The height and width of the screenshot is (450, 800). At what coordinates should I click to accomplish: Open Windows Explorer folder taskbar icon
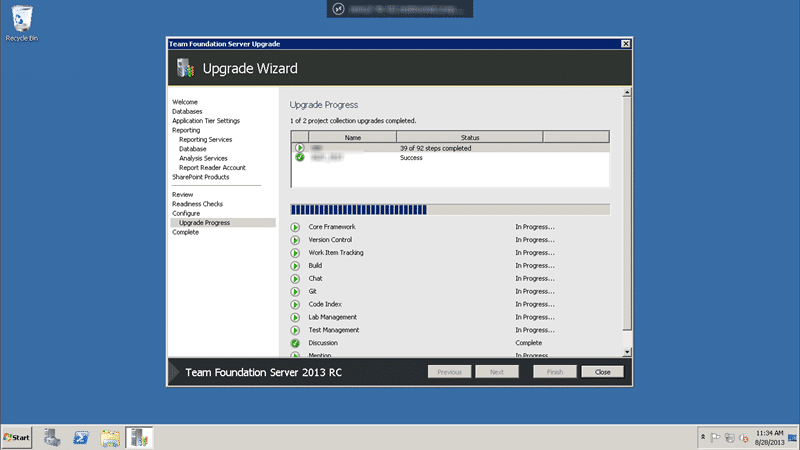(110, 438)
